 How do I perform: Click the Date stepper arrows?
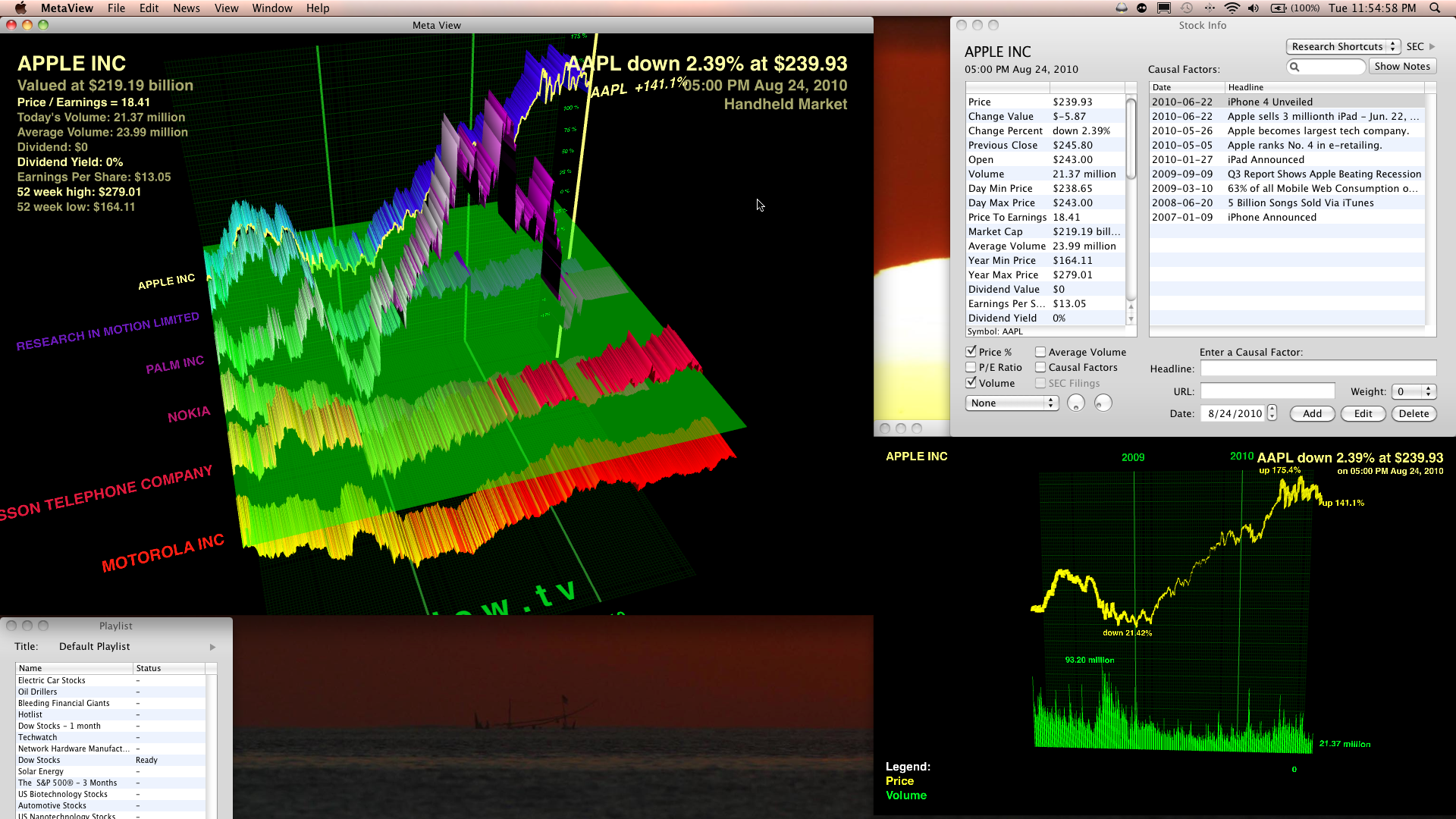(x=1272, y=413)
